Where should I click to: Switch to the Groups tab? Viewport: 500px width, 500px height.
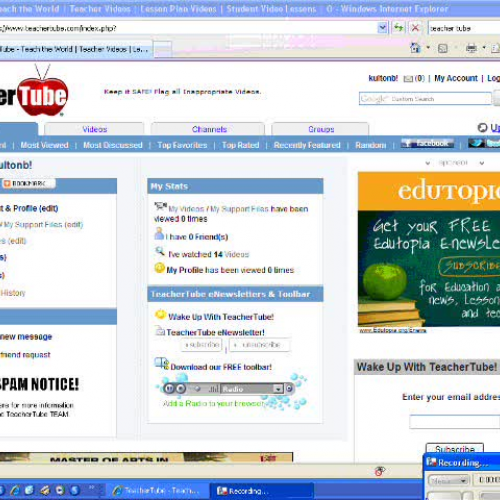[x=321, y=129]
